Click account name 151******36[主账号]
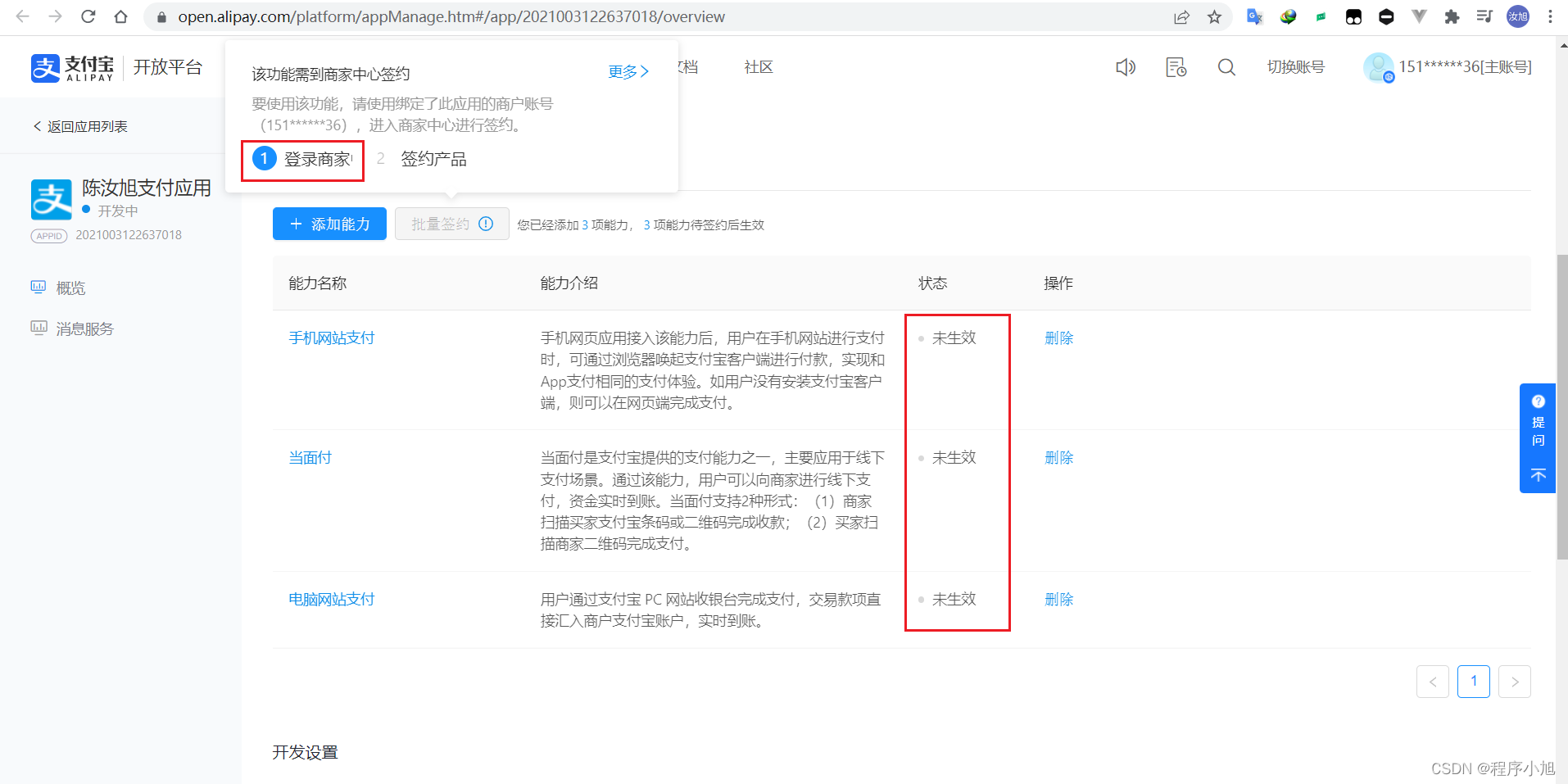The width and height of the screenshot is (1568, 784). [1465, 67]
